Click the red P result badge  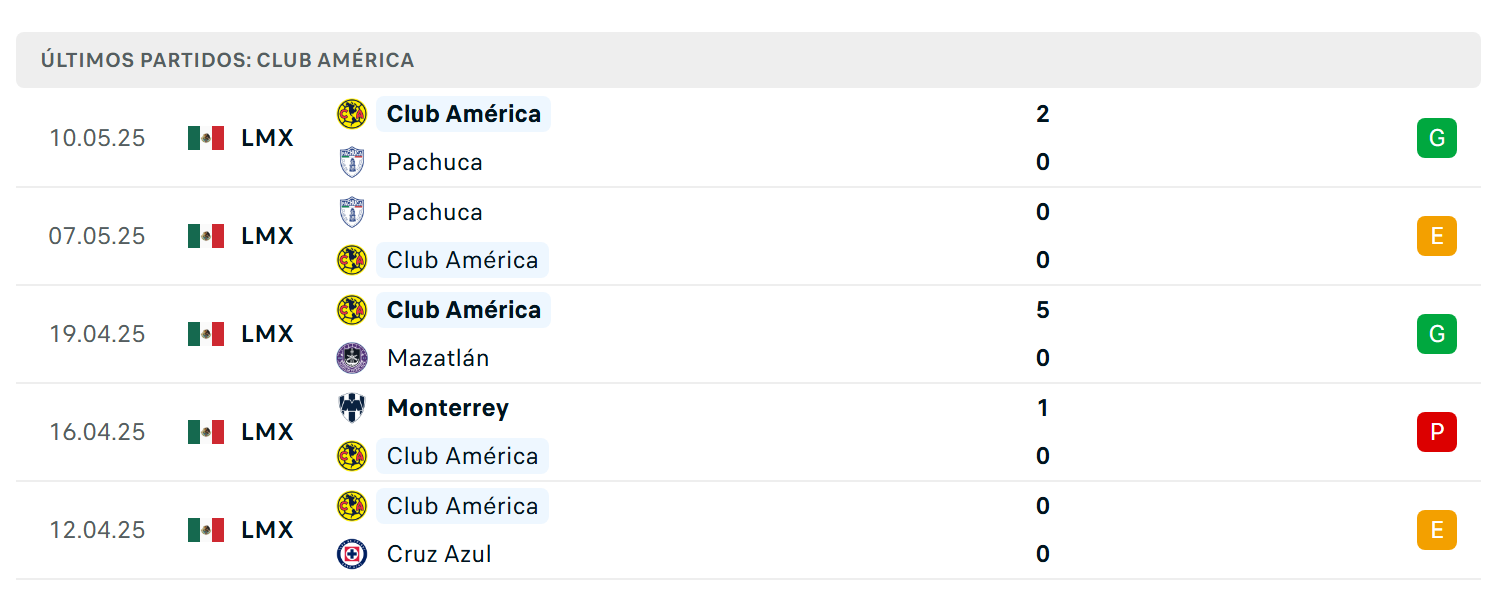point(1437,432)
